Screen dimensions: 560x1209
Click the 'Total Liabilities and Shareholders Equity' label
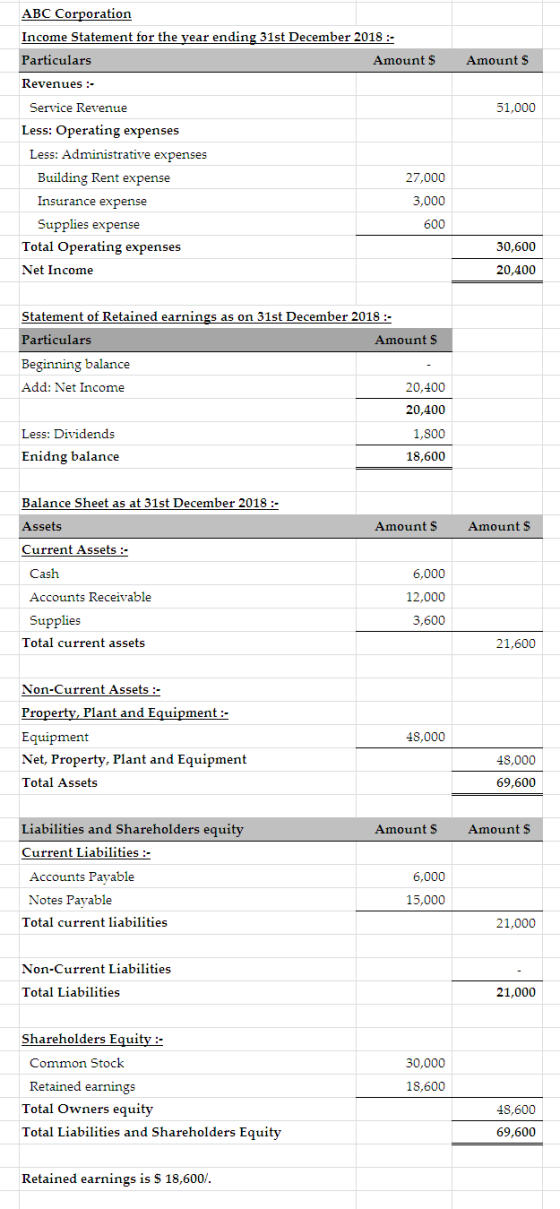pyautogui.click(x=151, y=1132)
